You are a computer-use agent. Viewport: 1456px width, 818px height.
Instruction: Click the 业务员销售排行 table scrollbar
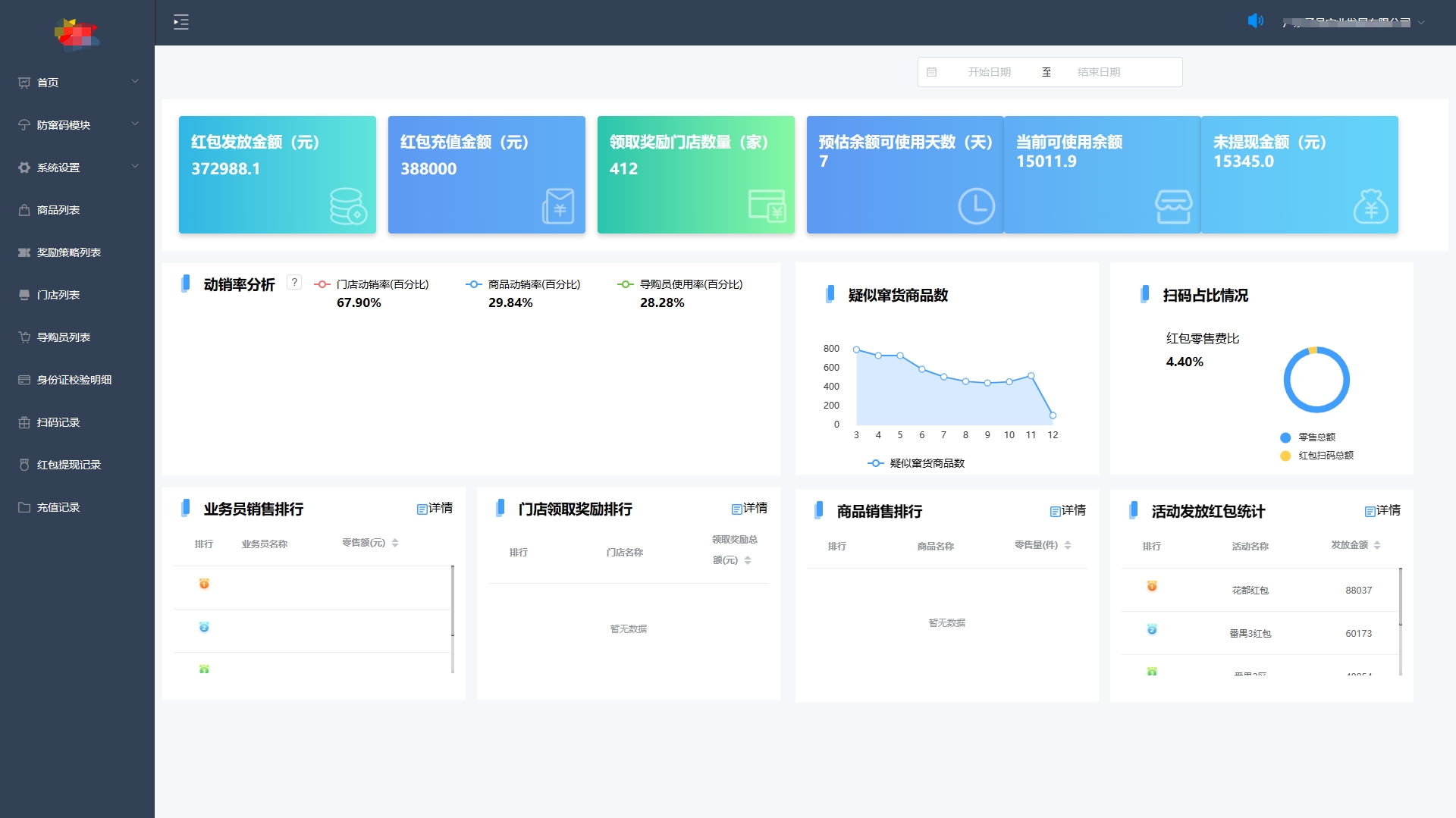453,600
